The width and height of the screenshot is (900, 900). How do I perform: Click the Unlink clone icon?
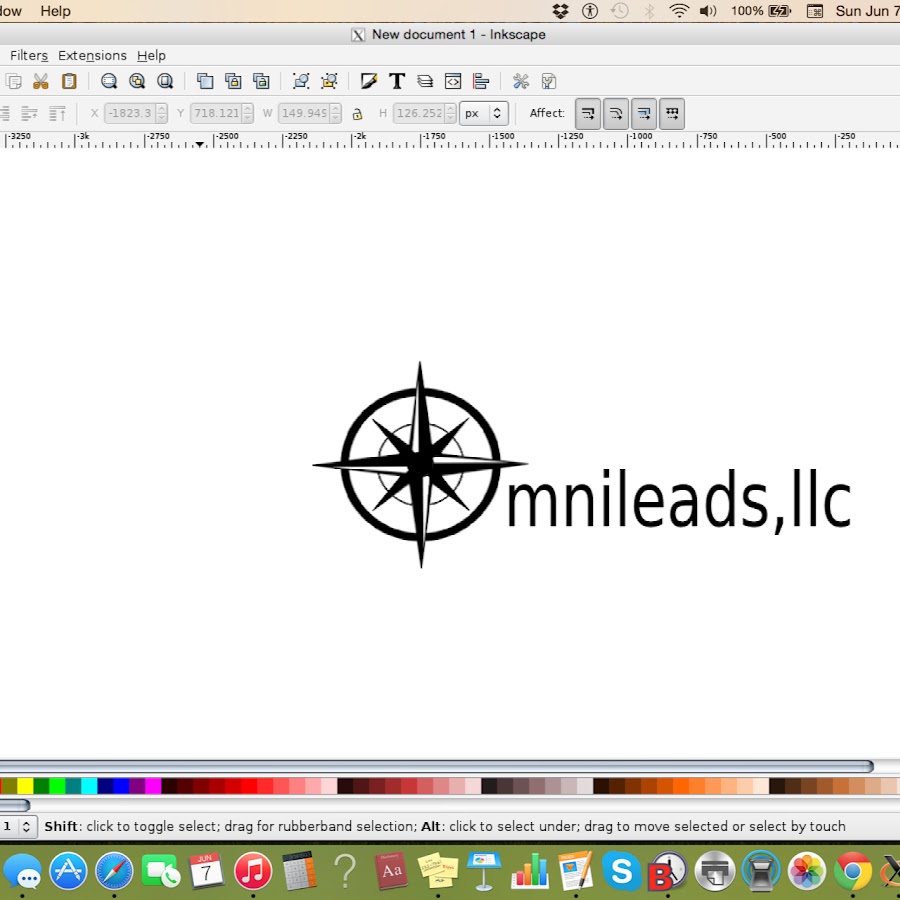coord(261,81)
